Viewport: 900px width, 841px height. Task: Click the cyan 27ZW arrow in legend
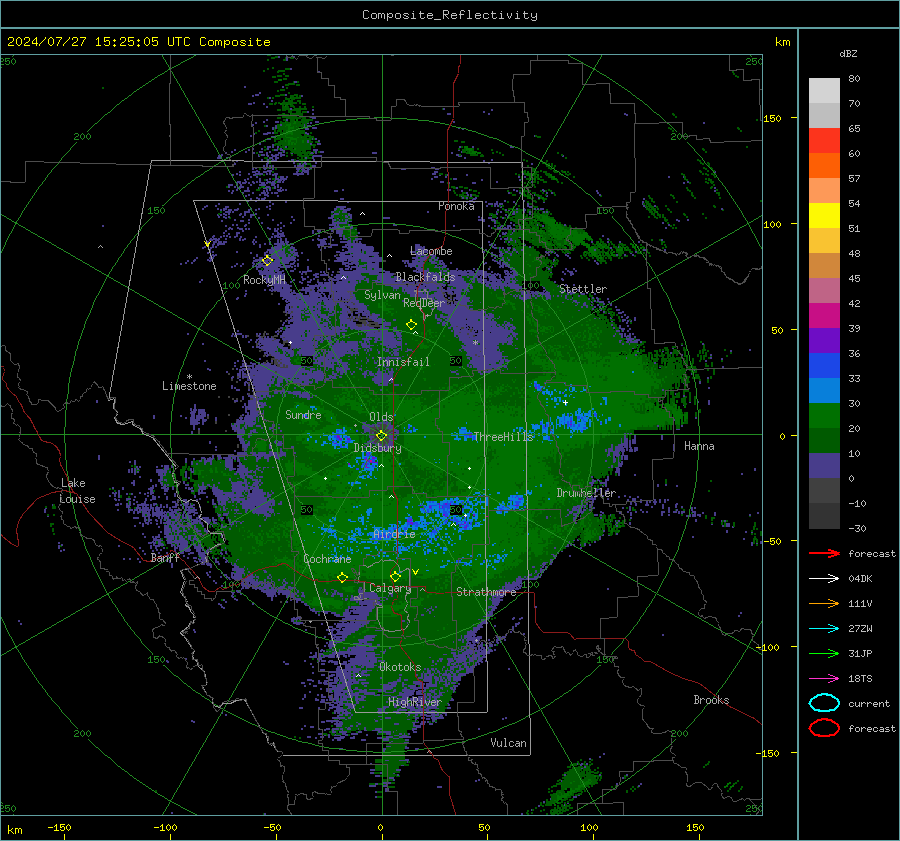pyautogui.click(x=824, y=628)
